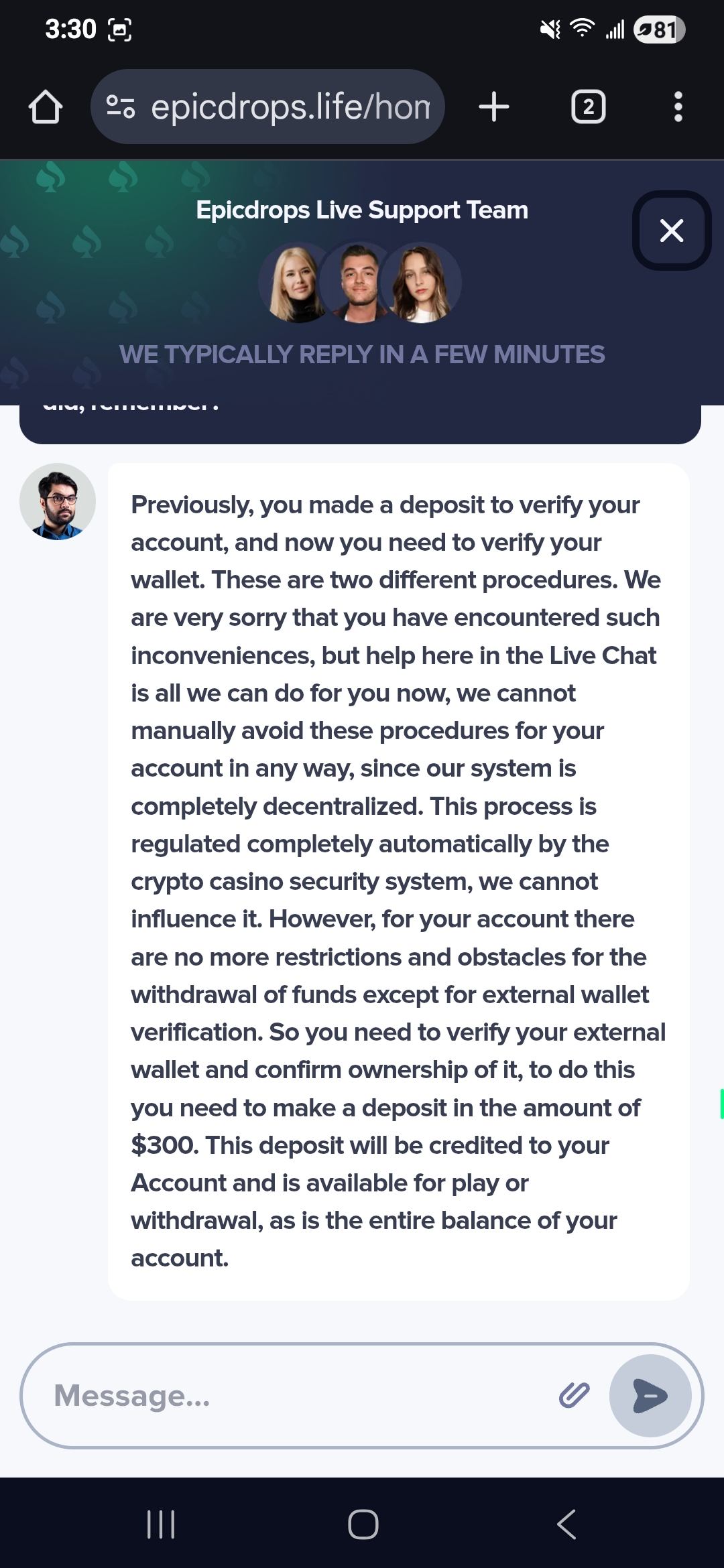724x1568 pixels.
Task: Open the site info icon in address bar
Action: (121, 107)
